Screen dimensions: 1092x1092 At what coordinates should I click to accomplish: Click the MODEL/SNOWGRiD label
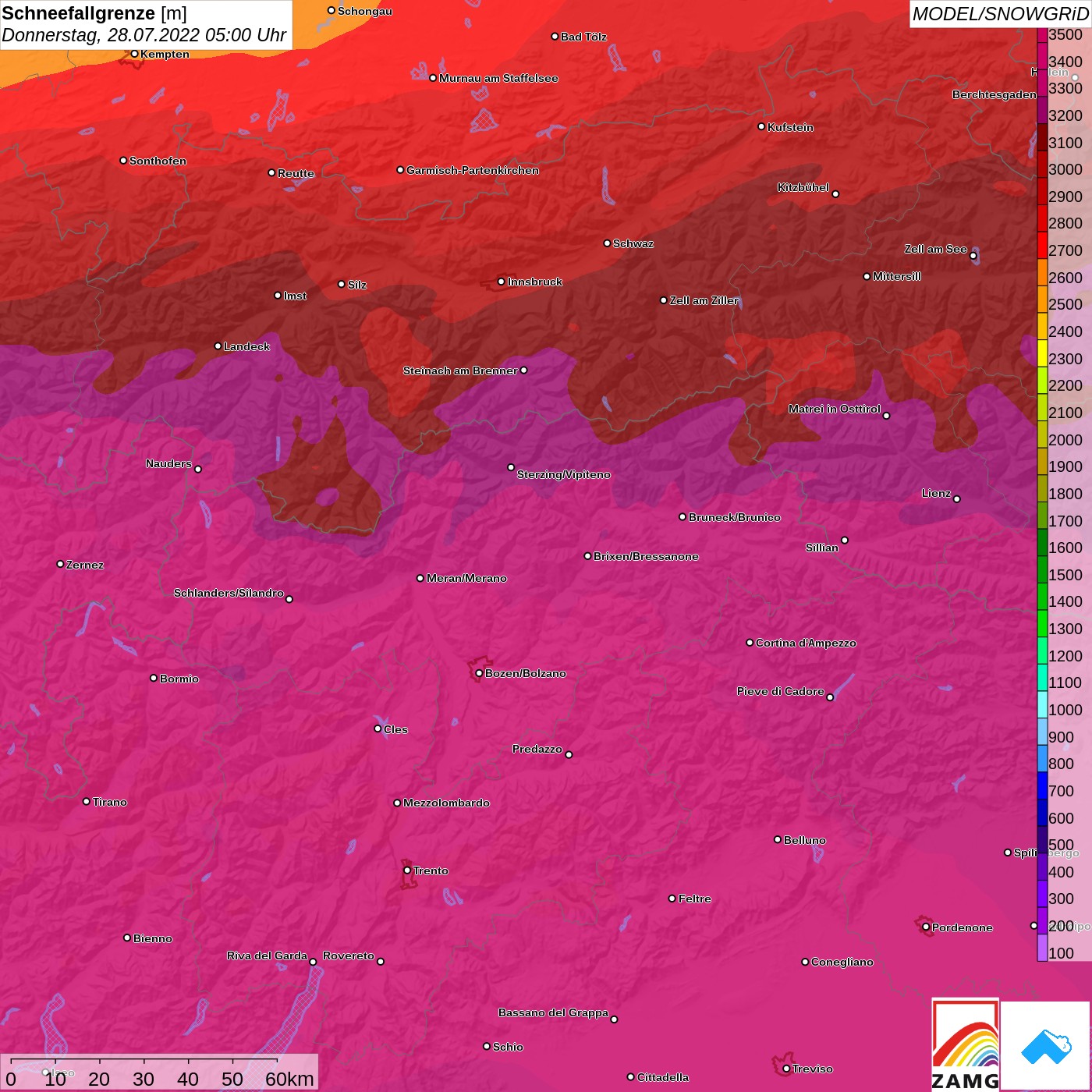(1000, 14)
